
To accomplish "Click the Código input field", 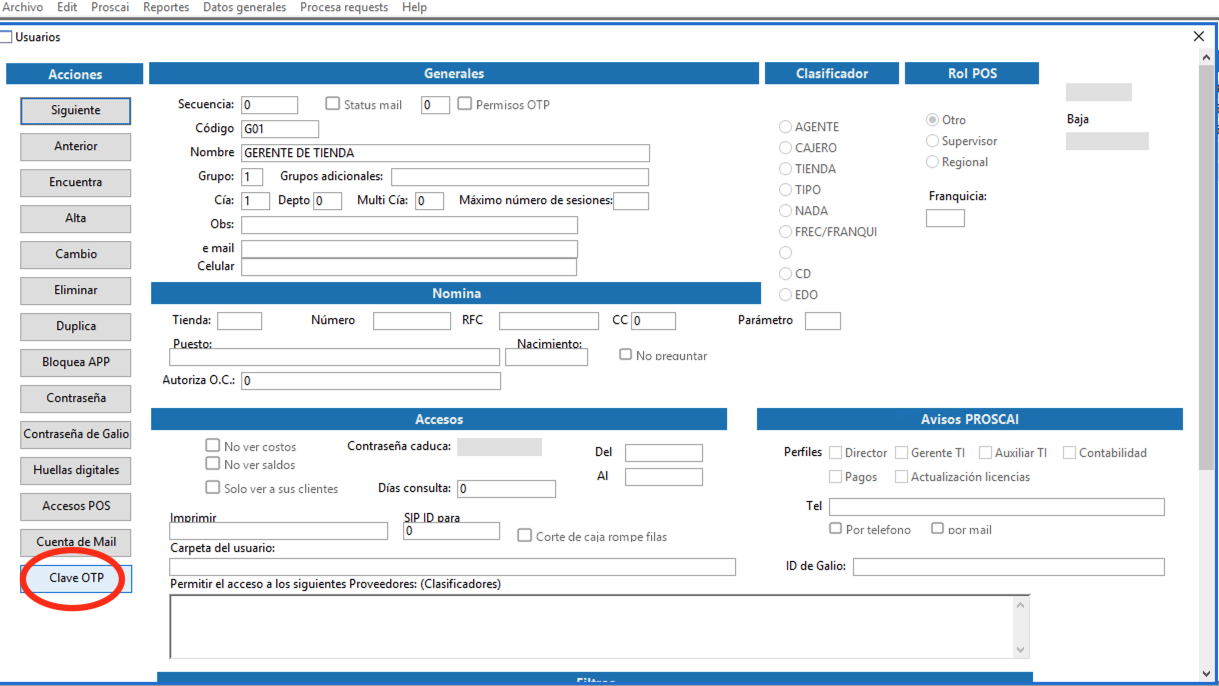I will click(x=280, y=129).
